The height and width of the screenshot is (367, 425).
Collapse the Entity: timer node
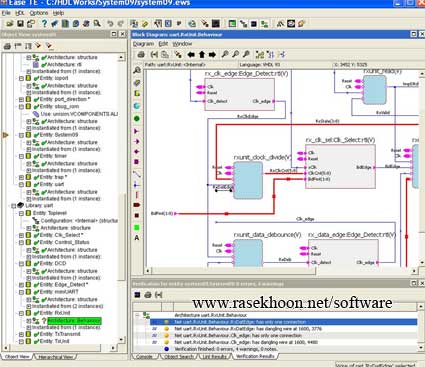[21, 156]
